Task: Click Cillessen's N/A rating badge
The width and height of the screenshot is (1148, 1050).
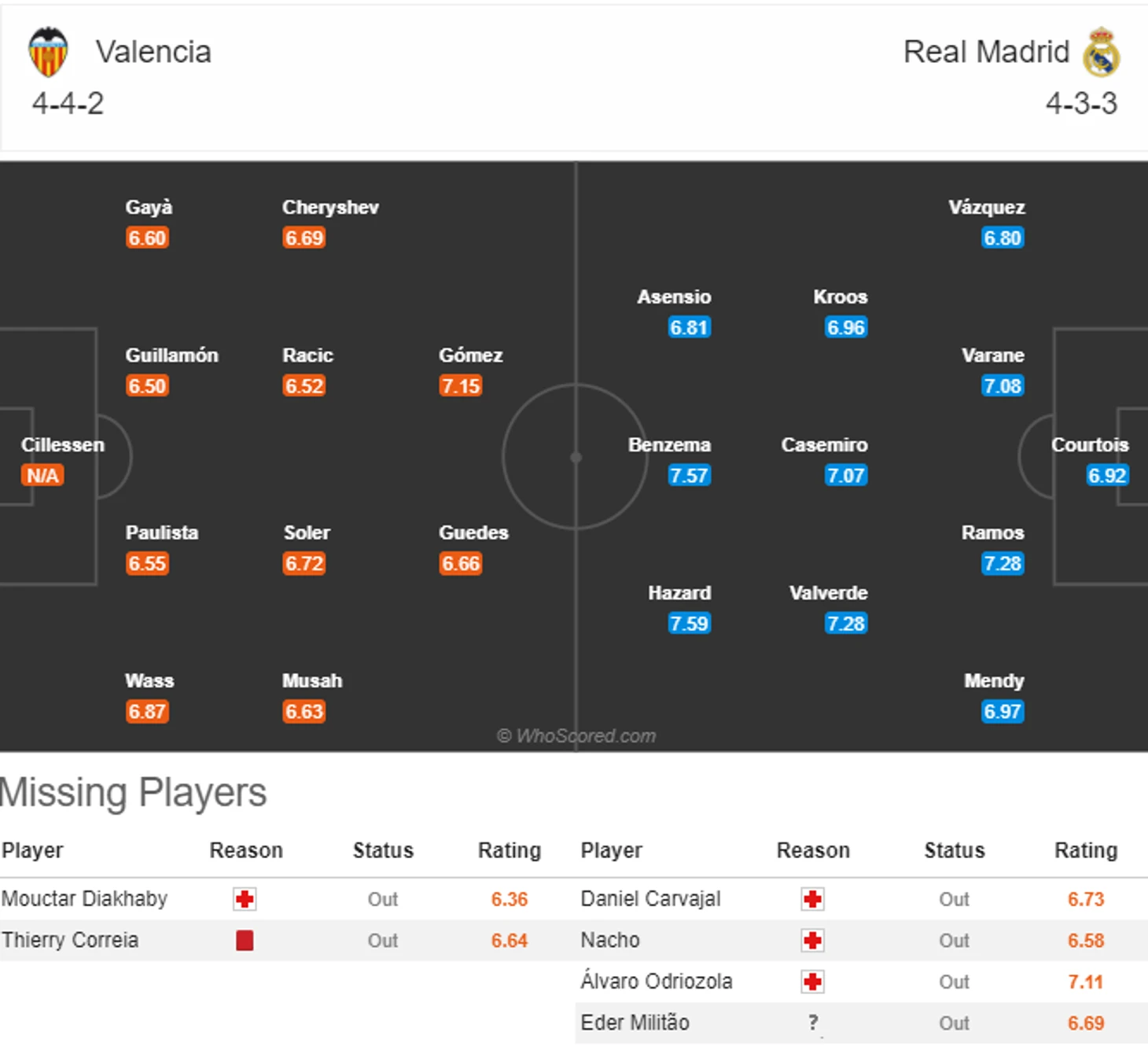Action: (42, 476)
